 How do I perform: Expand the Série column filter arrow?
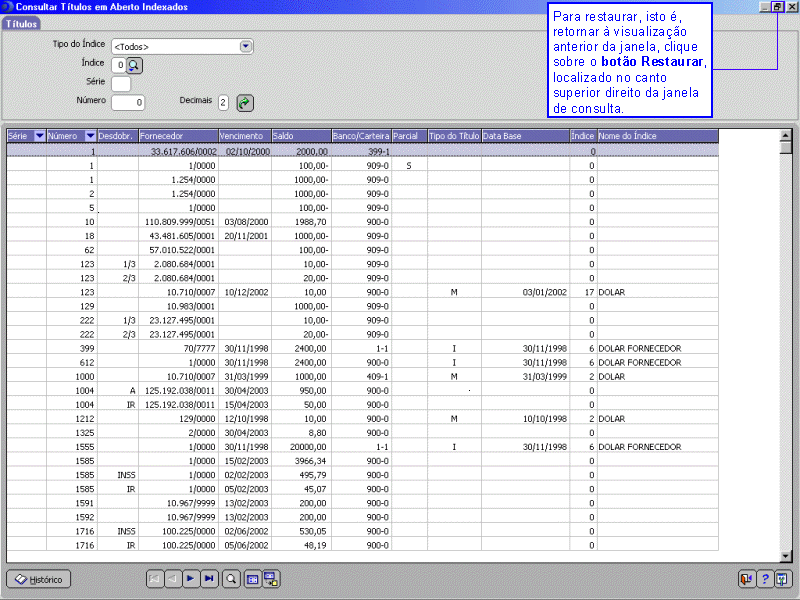(x=39, y=136)
